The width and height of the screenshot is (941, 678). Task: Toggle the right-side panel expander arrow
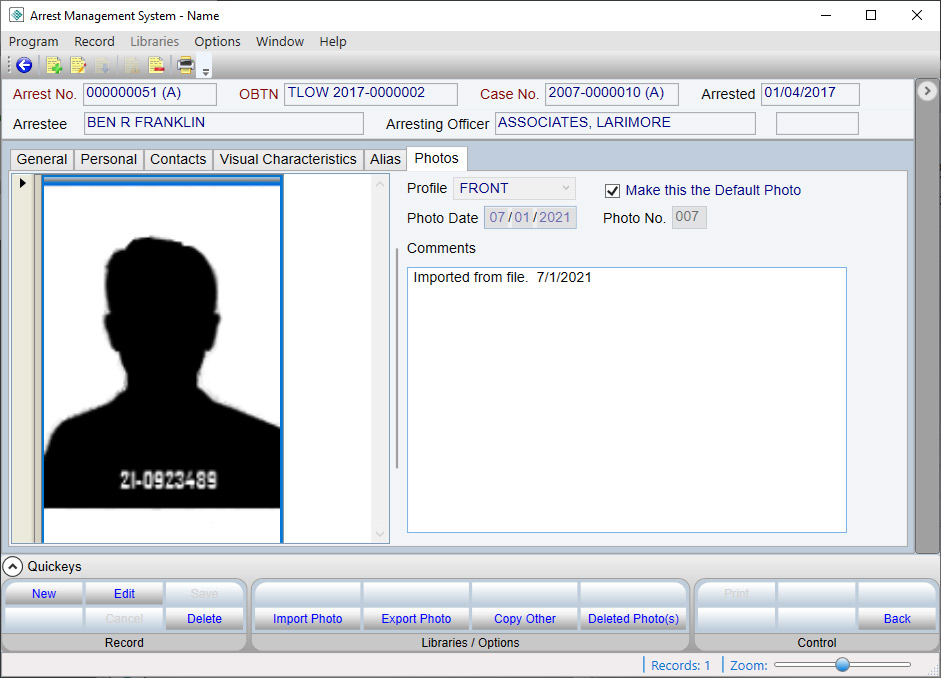[x=927, y=90]
